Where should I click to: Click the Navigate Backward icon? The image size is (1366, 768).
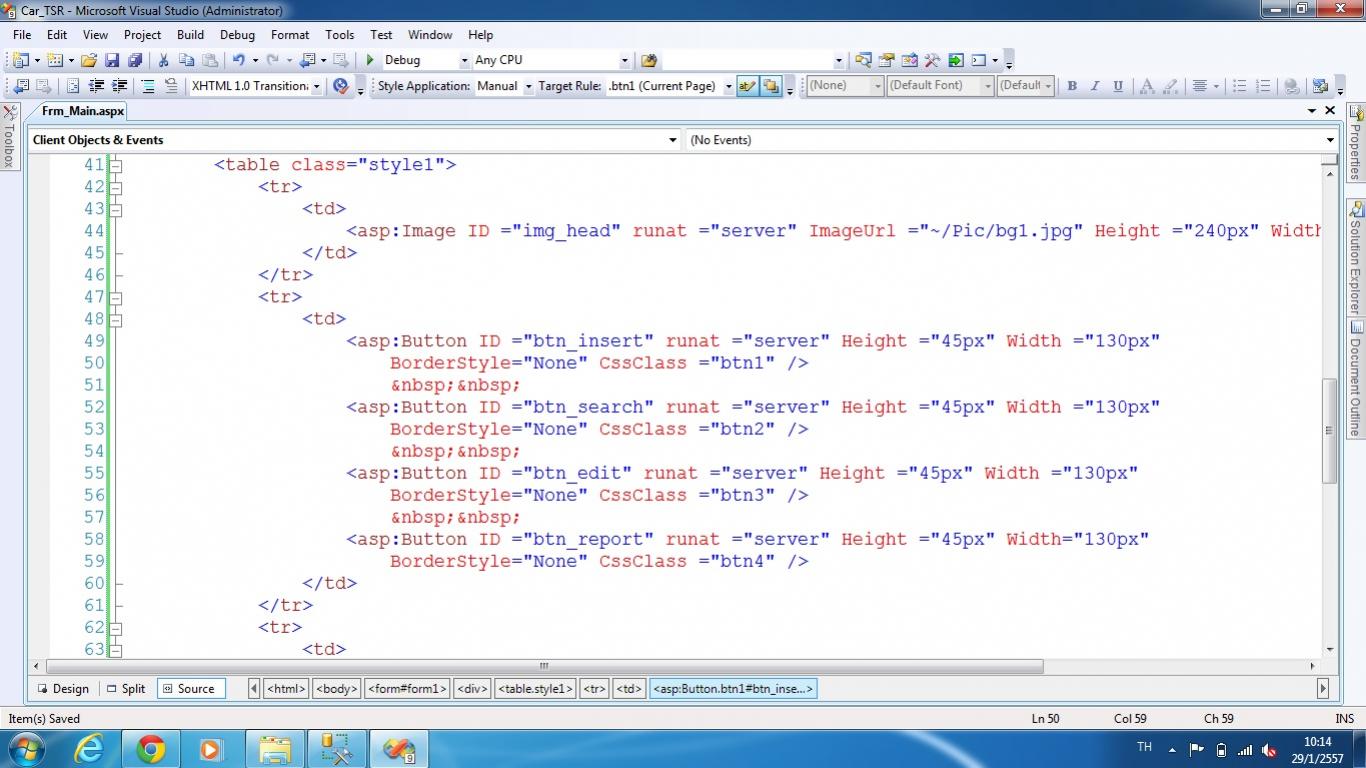[x=307, y=60]
